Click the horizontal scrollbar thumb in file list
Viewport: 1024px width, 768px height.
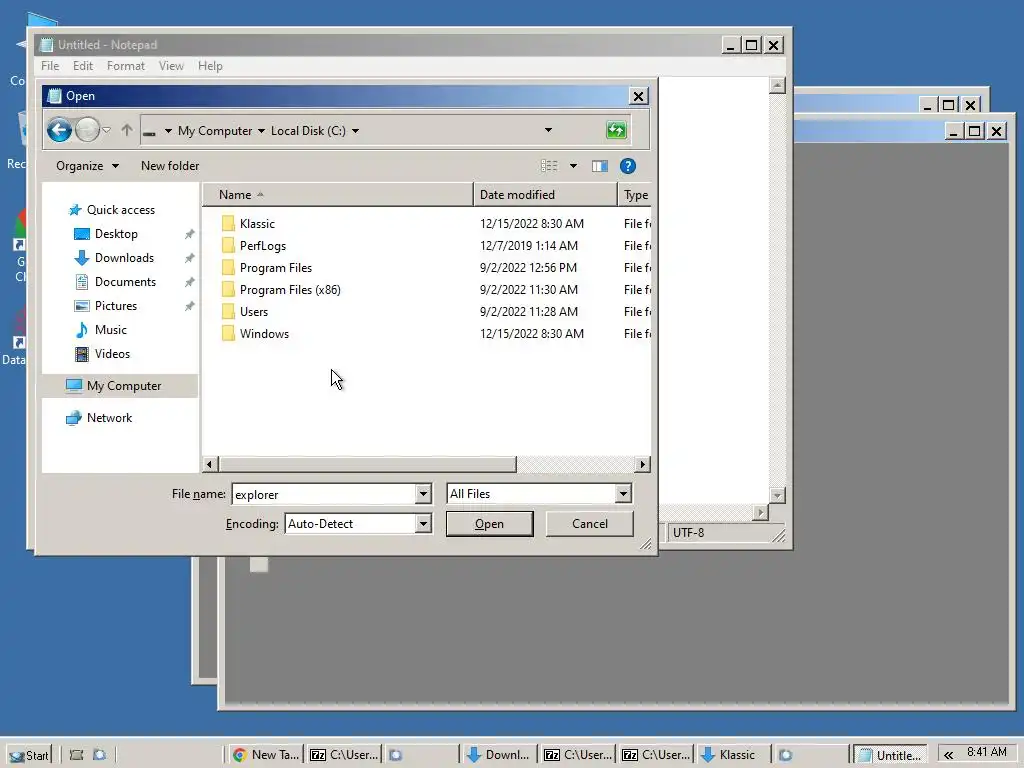(368, 464)
